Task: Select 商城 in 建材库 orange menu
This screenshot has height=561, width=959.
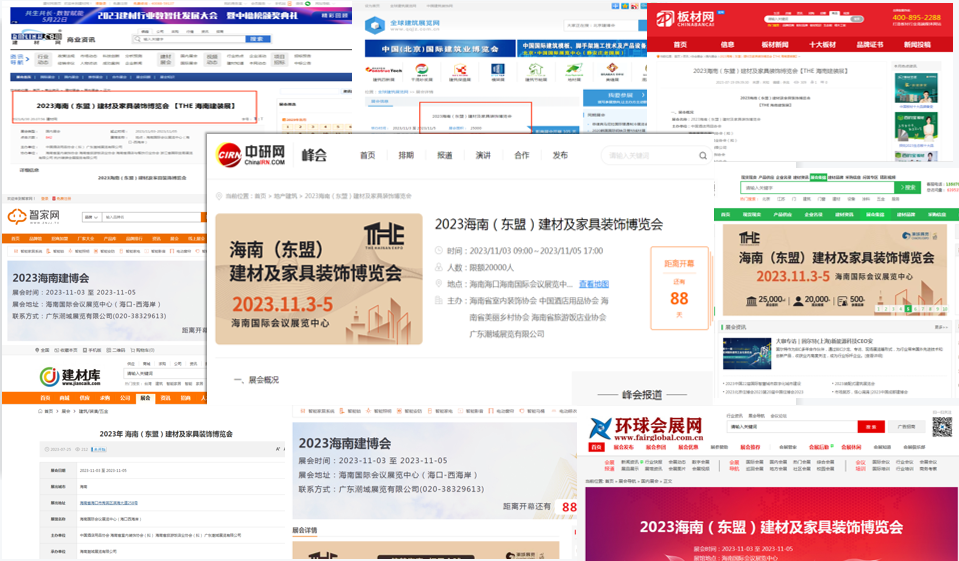Action: (x=65, y=398)
